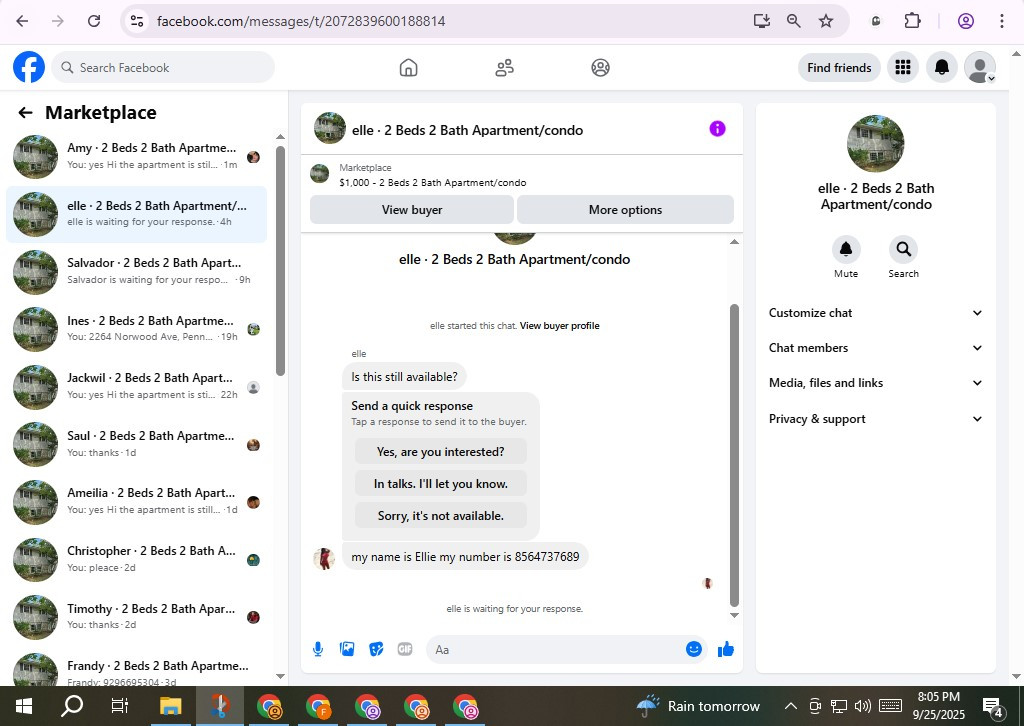The width and height of the screenshot is (1024, 726).
Task: Click the $1,000 listing title in chat header
Action: 432,183
